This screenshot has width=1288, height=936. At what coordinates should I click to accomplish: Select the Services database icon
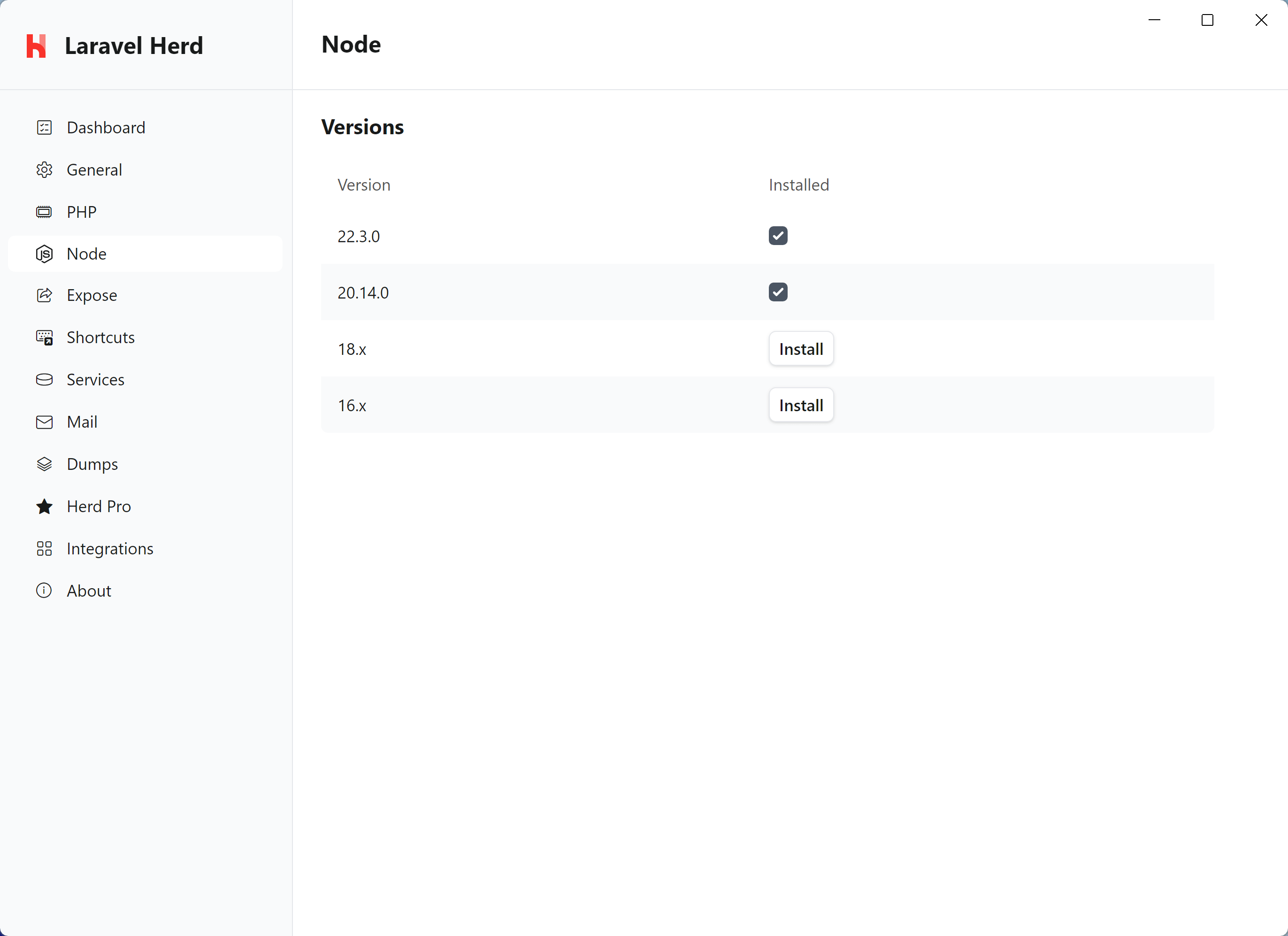coord(44,379)
